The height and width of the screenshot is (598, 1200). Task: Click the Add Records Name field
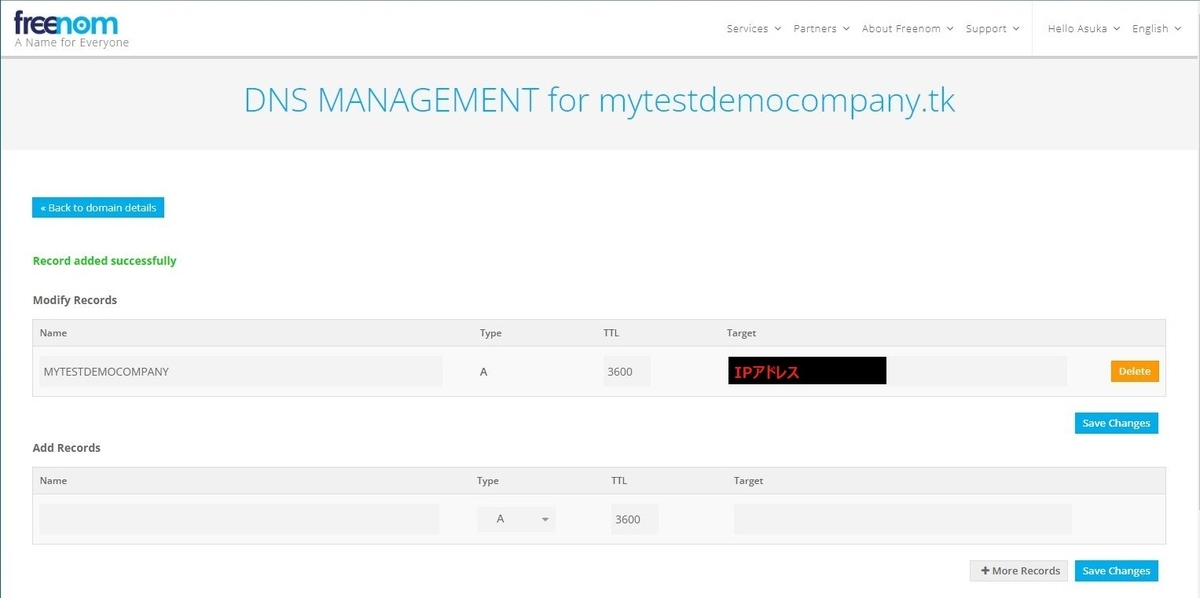239,519
